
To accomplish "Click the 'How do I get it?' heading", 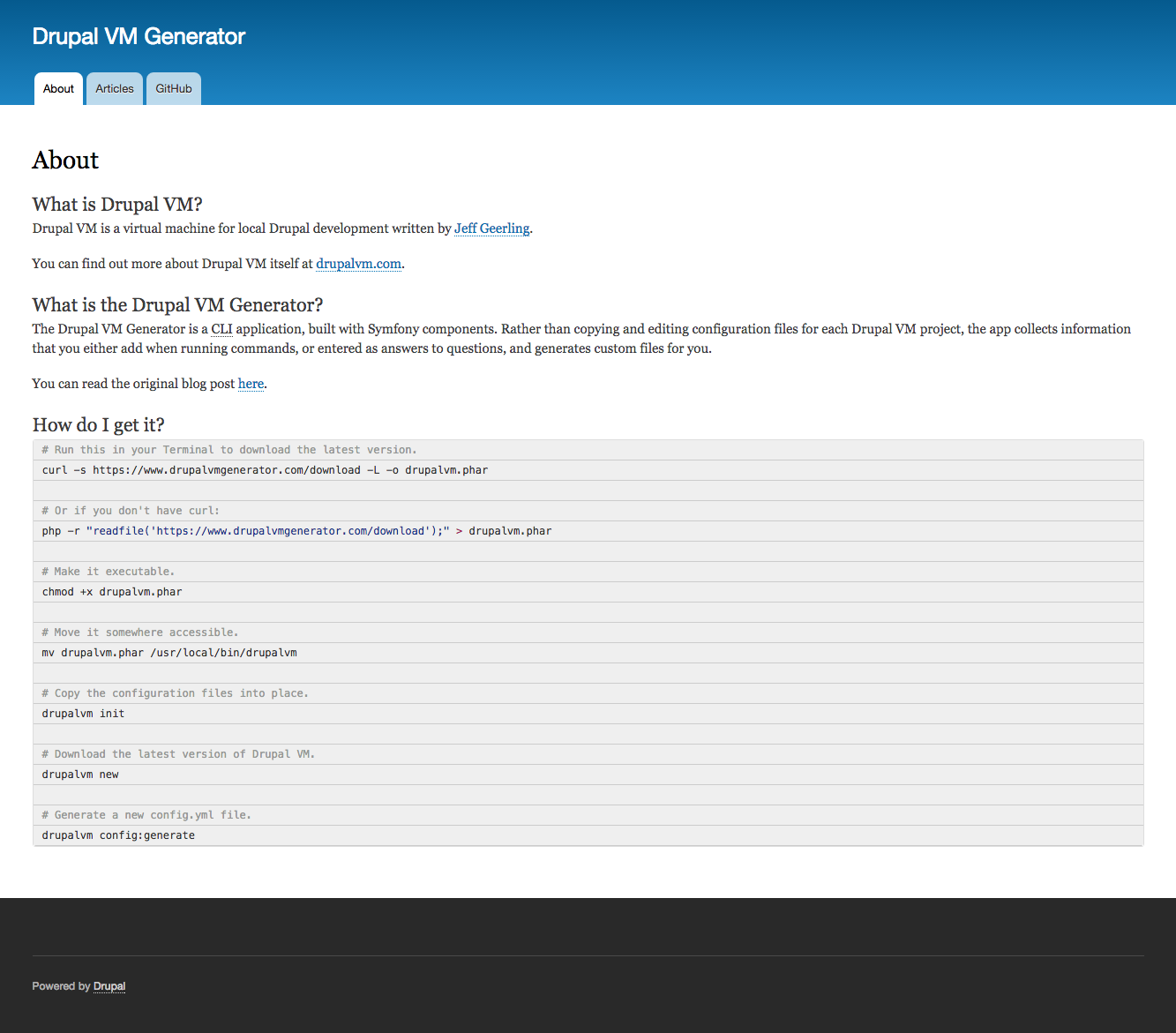I will (x=98, y=425).
